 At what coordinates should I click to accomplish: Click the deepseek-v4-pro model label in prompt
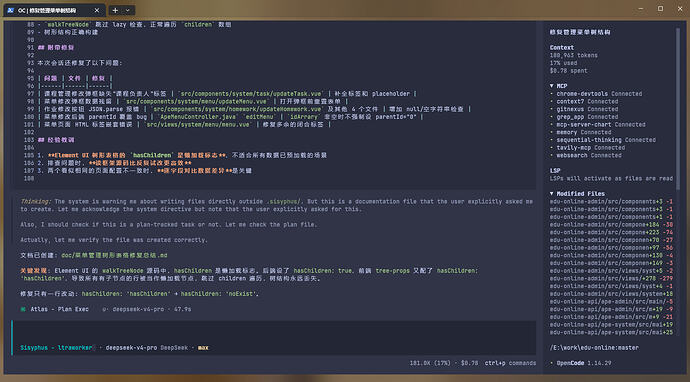131,348
